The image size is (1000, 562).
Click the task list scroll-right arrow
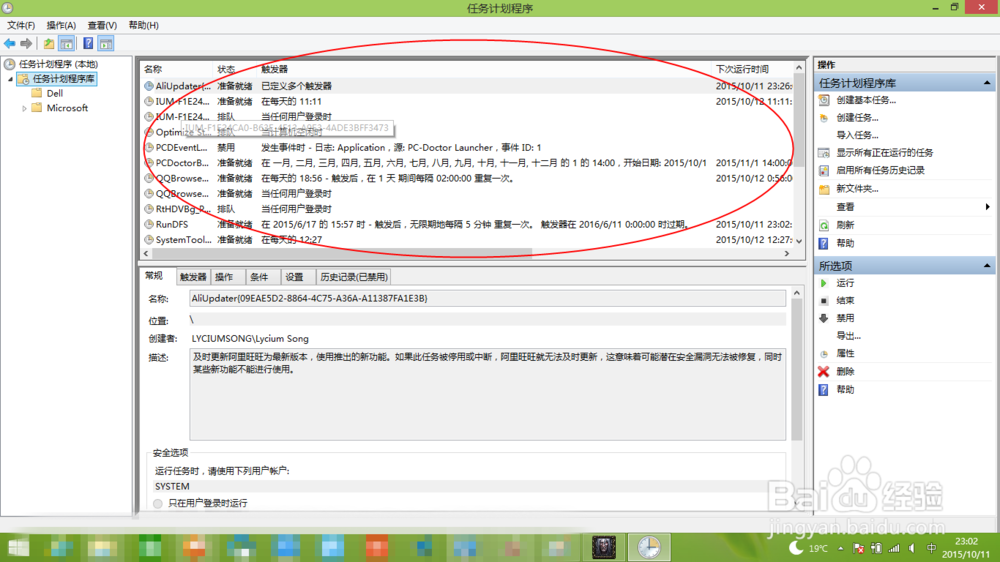click(786, 253)
